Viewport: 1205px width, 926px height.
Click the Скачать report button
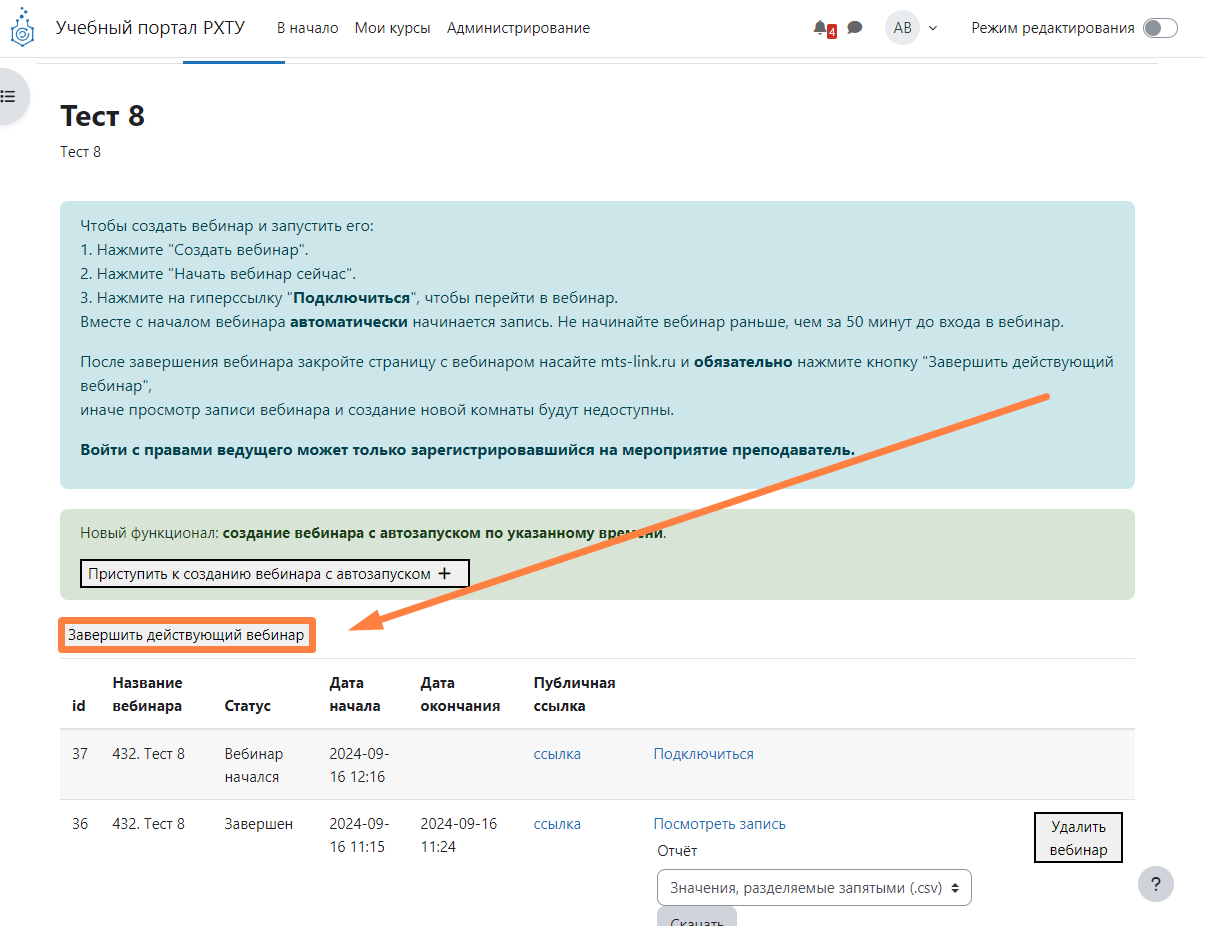coord(696,918)
